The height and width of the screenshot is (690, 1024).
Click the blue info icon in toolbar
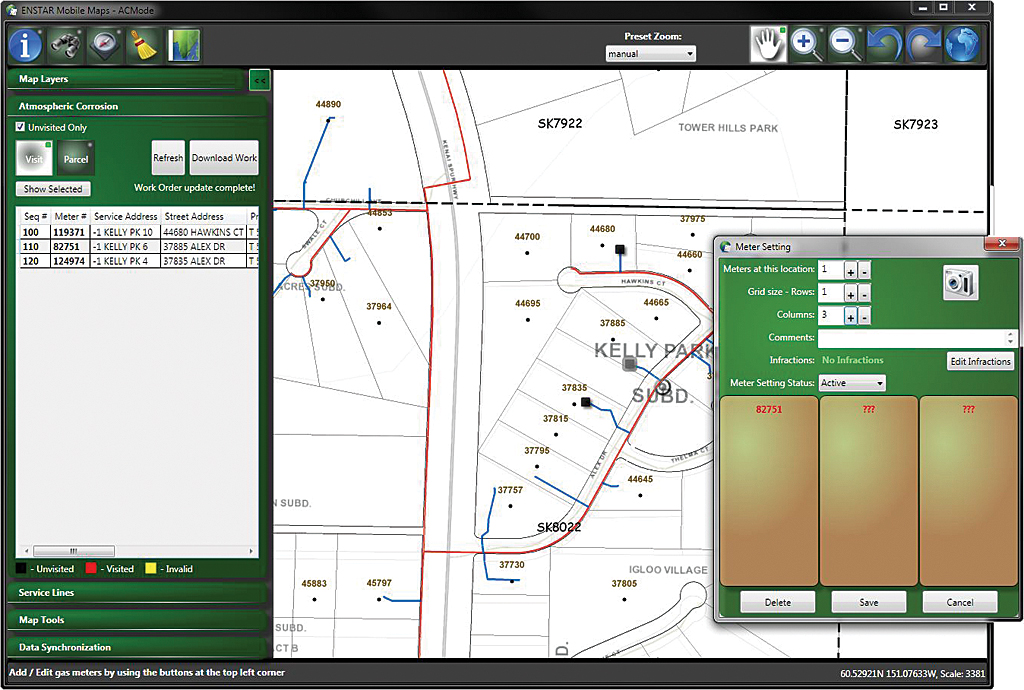[x=26, y=45]
